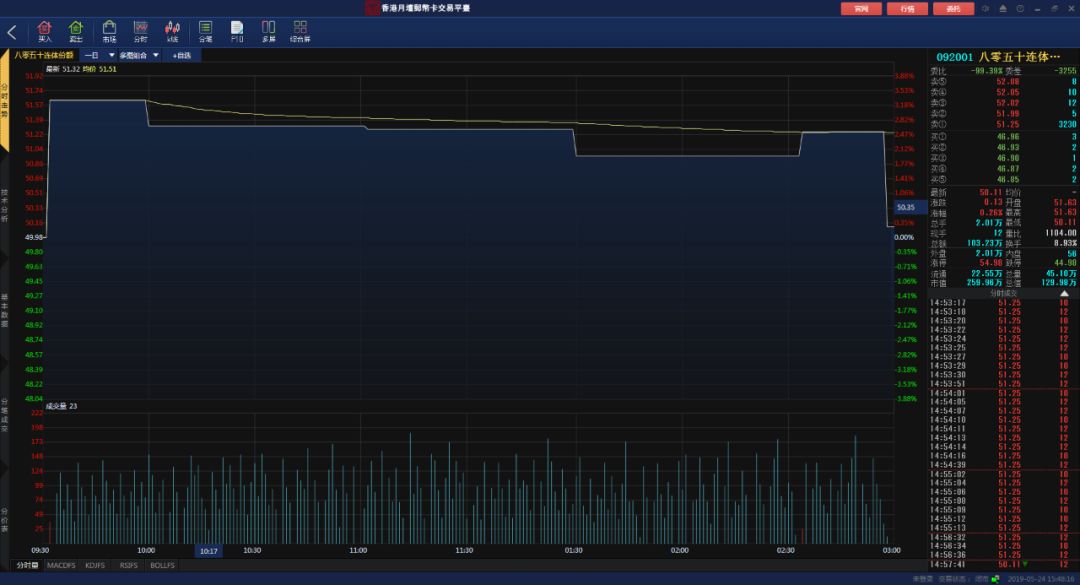Open the 一日 period dropdown
Screen dimensions: 1080x585
pos(99,55)
